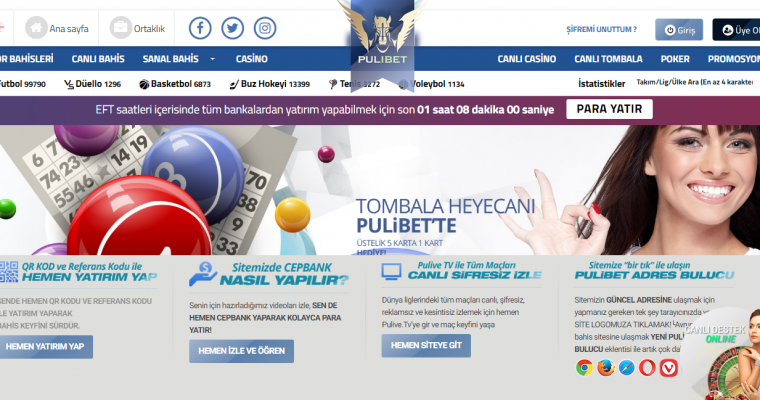Open the Twitter profile icon
Viewport: 760px width, 400px height.
click(x=233, y=28)
